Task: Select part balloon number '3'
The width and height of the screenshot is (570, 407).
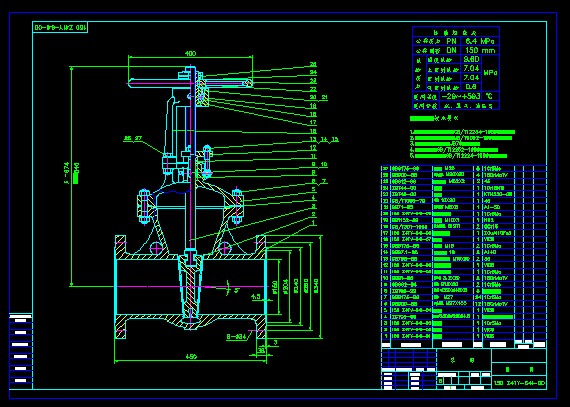Action: pyautogui.click(x=313, y=206)
